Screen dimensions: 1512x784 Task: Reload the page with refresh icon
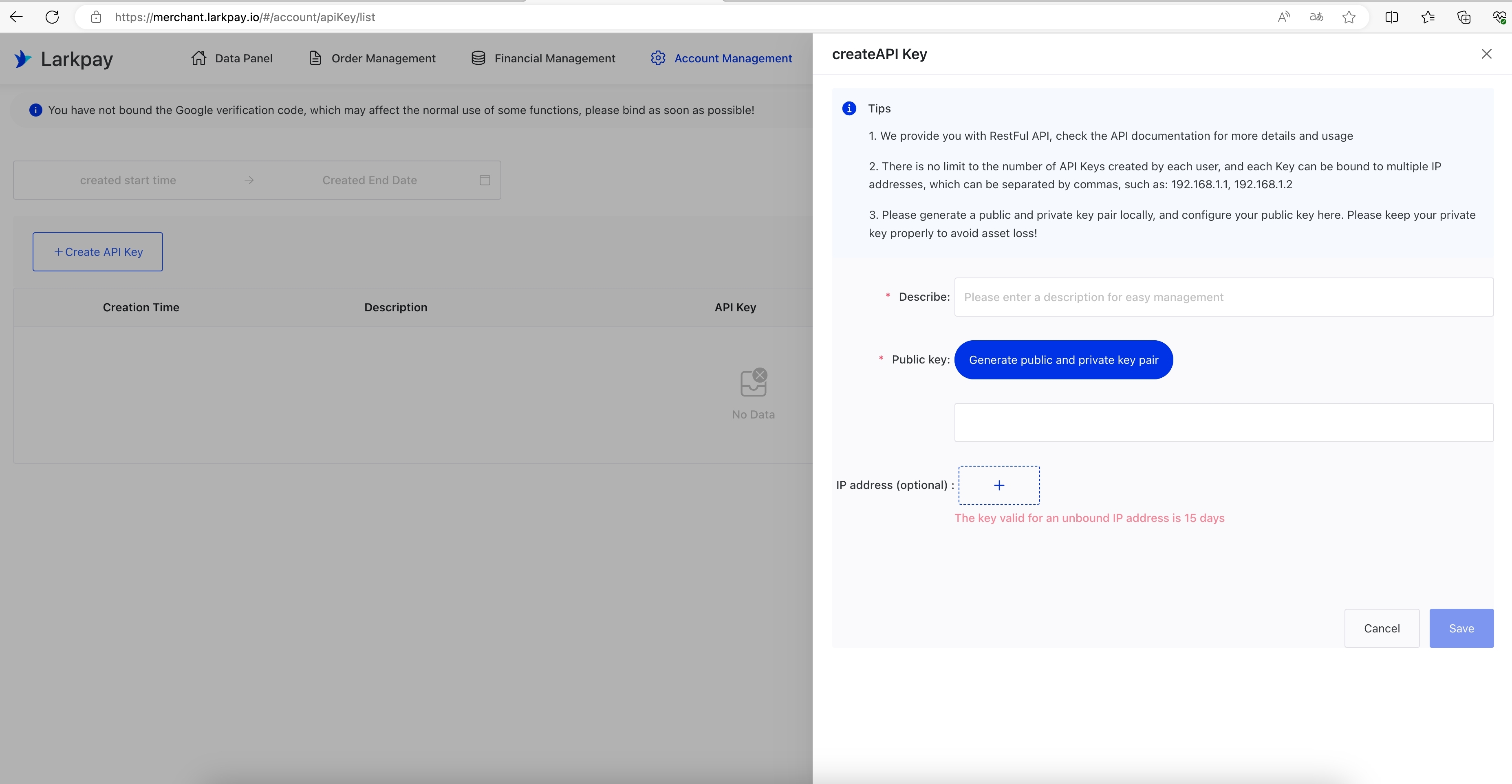(x=52, y=17)
